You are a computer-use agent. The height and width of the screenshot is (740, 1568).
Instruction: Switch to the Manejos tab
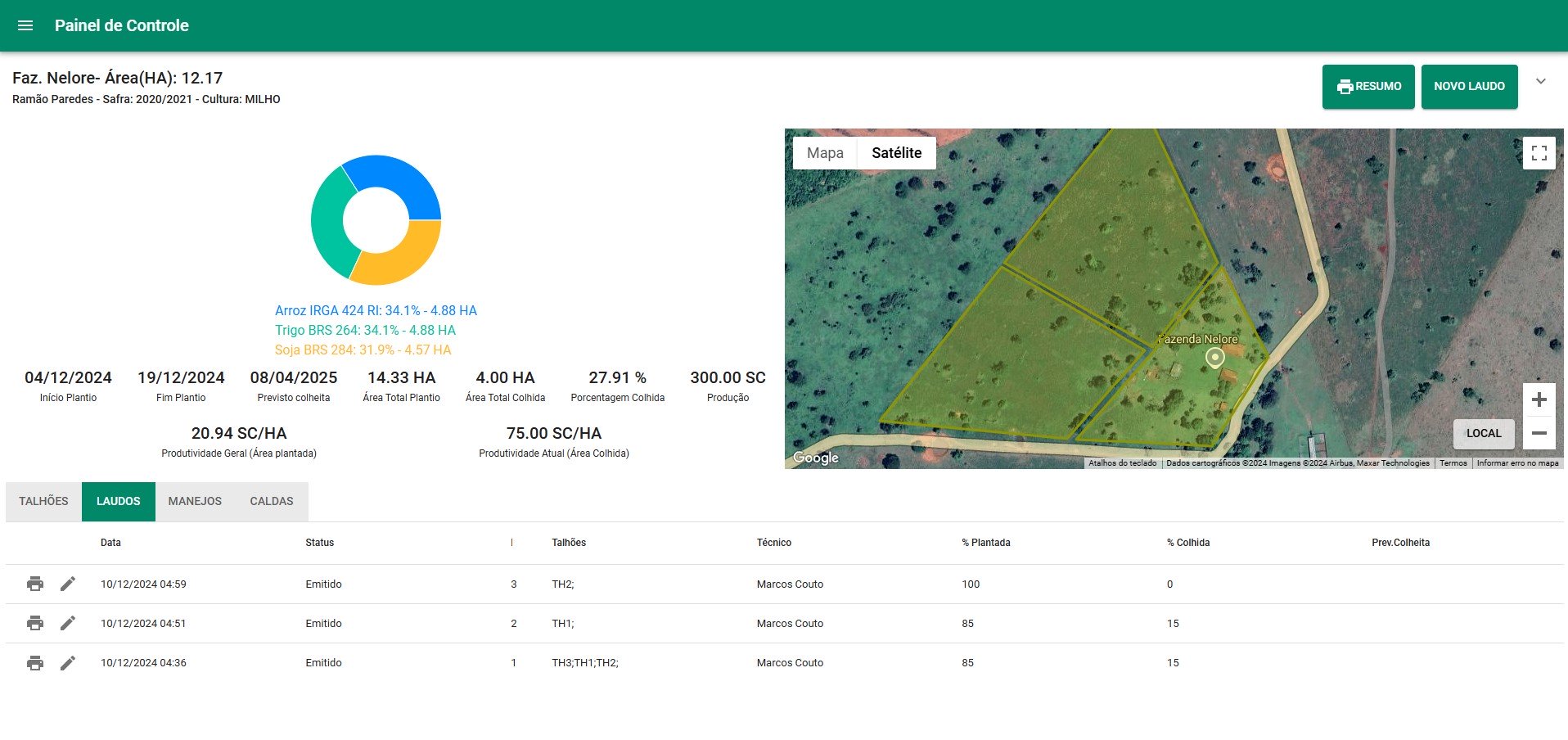(x=195, y=501)
